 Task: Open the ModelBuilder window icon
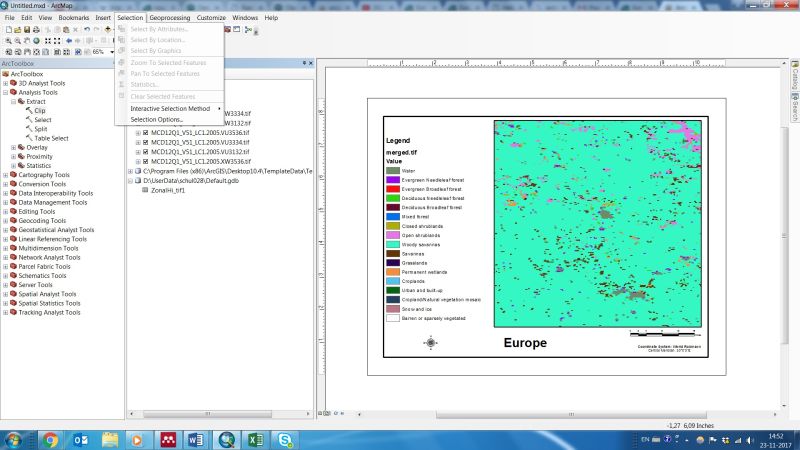(248, 30)
